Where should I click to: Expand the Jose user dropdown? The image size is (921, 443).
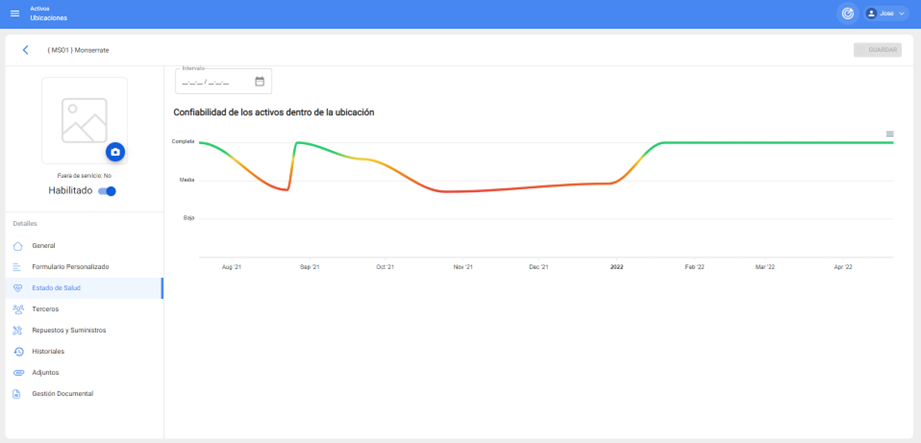[x=885, y=13]
